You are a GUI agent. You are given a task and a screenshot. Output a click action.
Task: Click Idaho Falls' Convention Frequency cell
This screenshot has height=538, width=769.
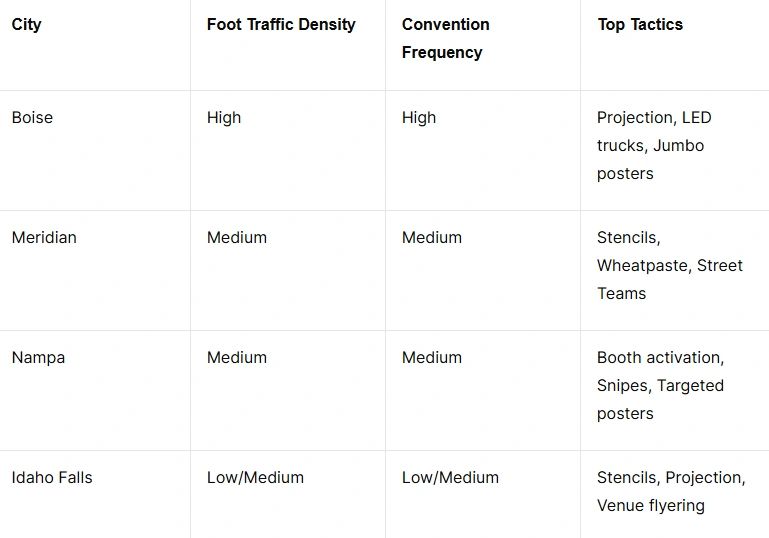(x=450, y=478)
